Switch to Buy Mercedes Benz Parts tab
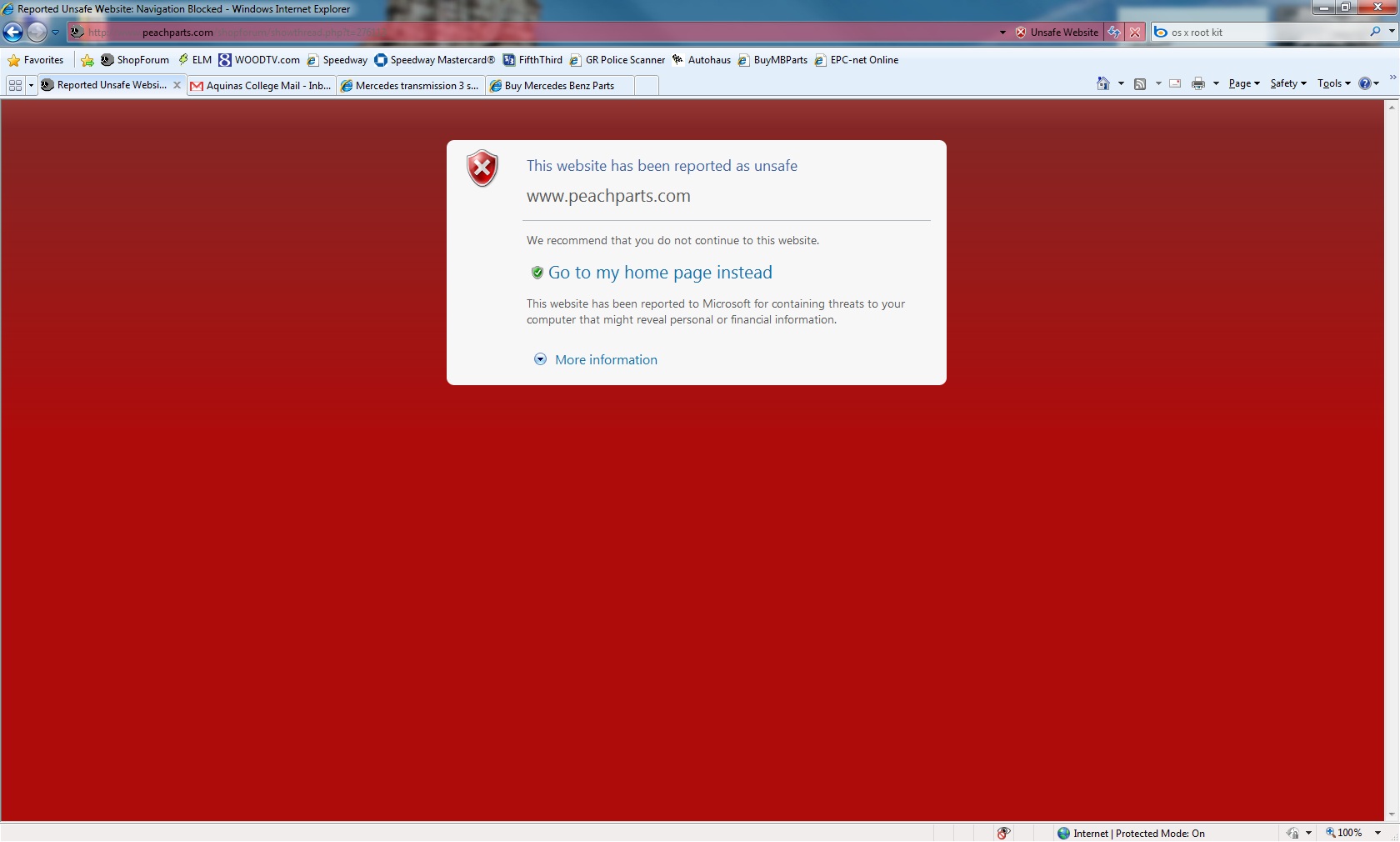The width and height of the screenshot is (1400, 842). (x=560, y=86)
